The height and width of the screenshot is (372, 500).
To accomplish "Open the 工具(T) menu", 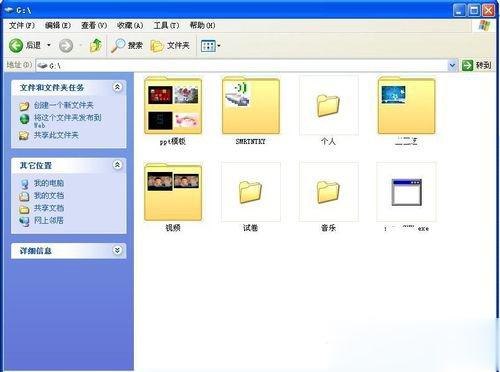I will [x=166, y=25].
